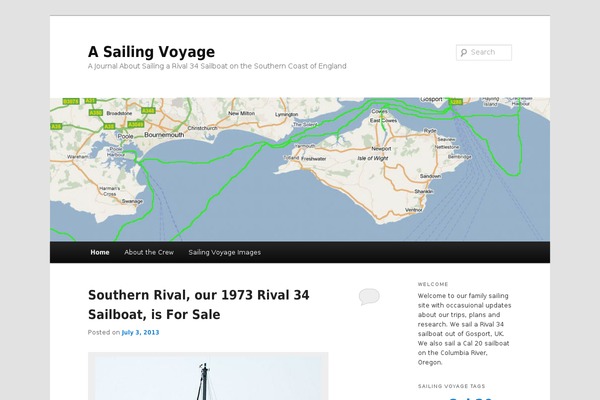Open the comment bubble icon beside the post title
The image size is (600, 400).
(369, 297)
